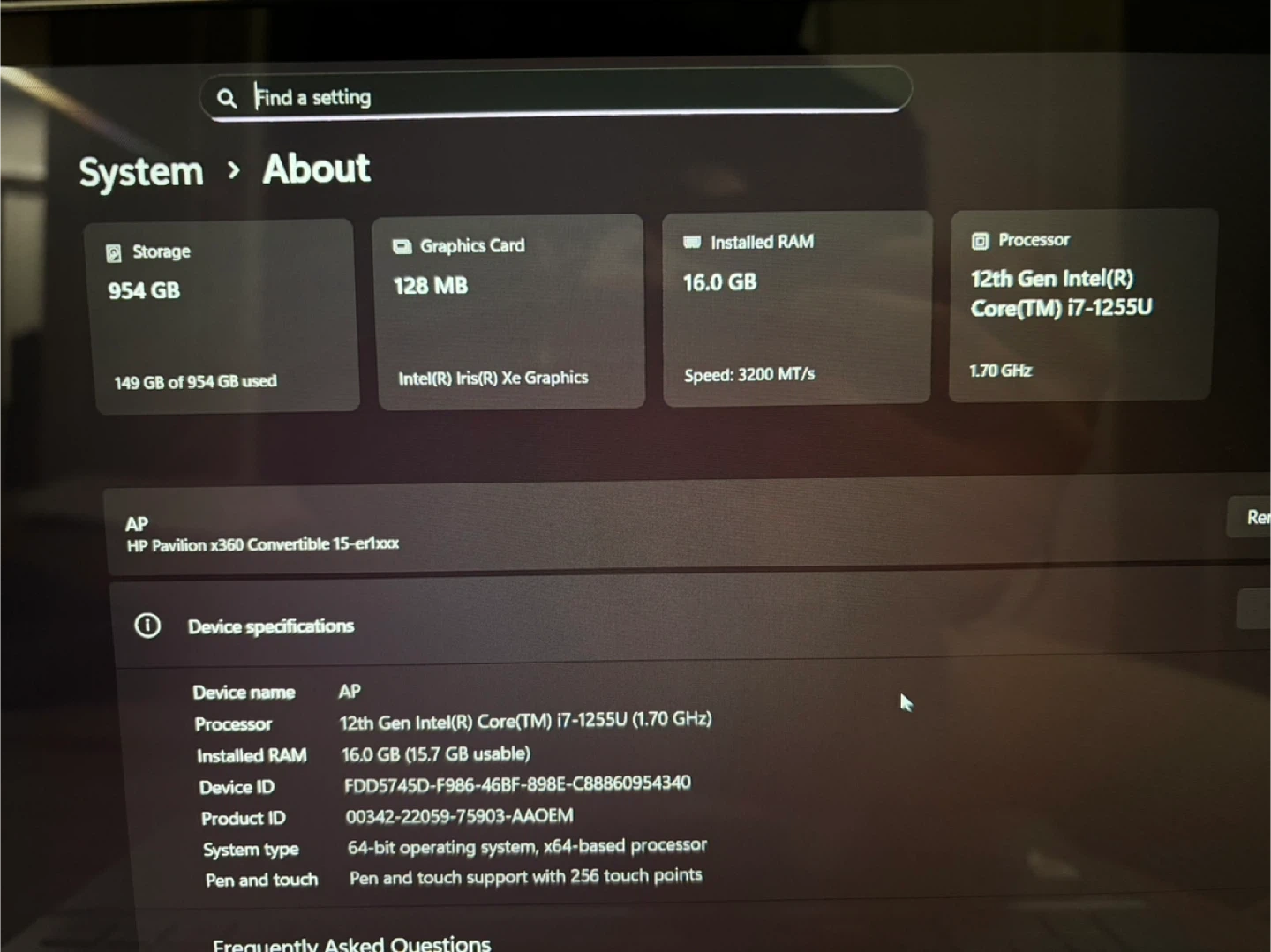Open the Frequently Asked Questions section

[351, 943]
